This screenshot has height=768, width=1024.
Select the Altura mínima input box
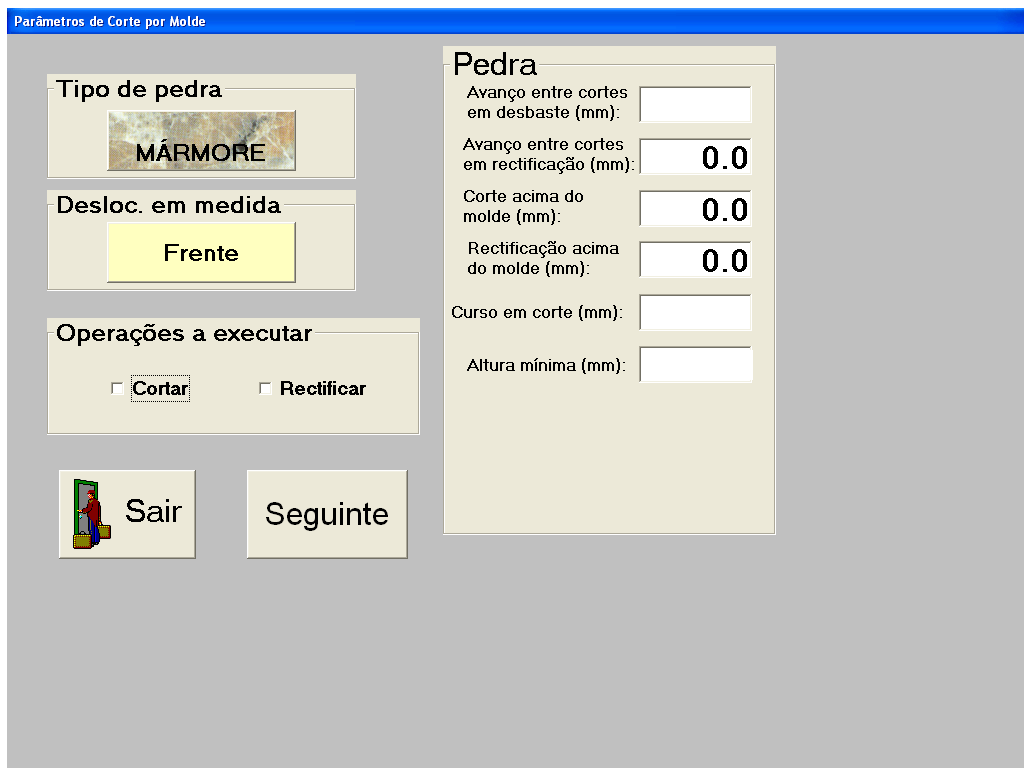(x=695, y=365)
